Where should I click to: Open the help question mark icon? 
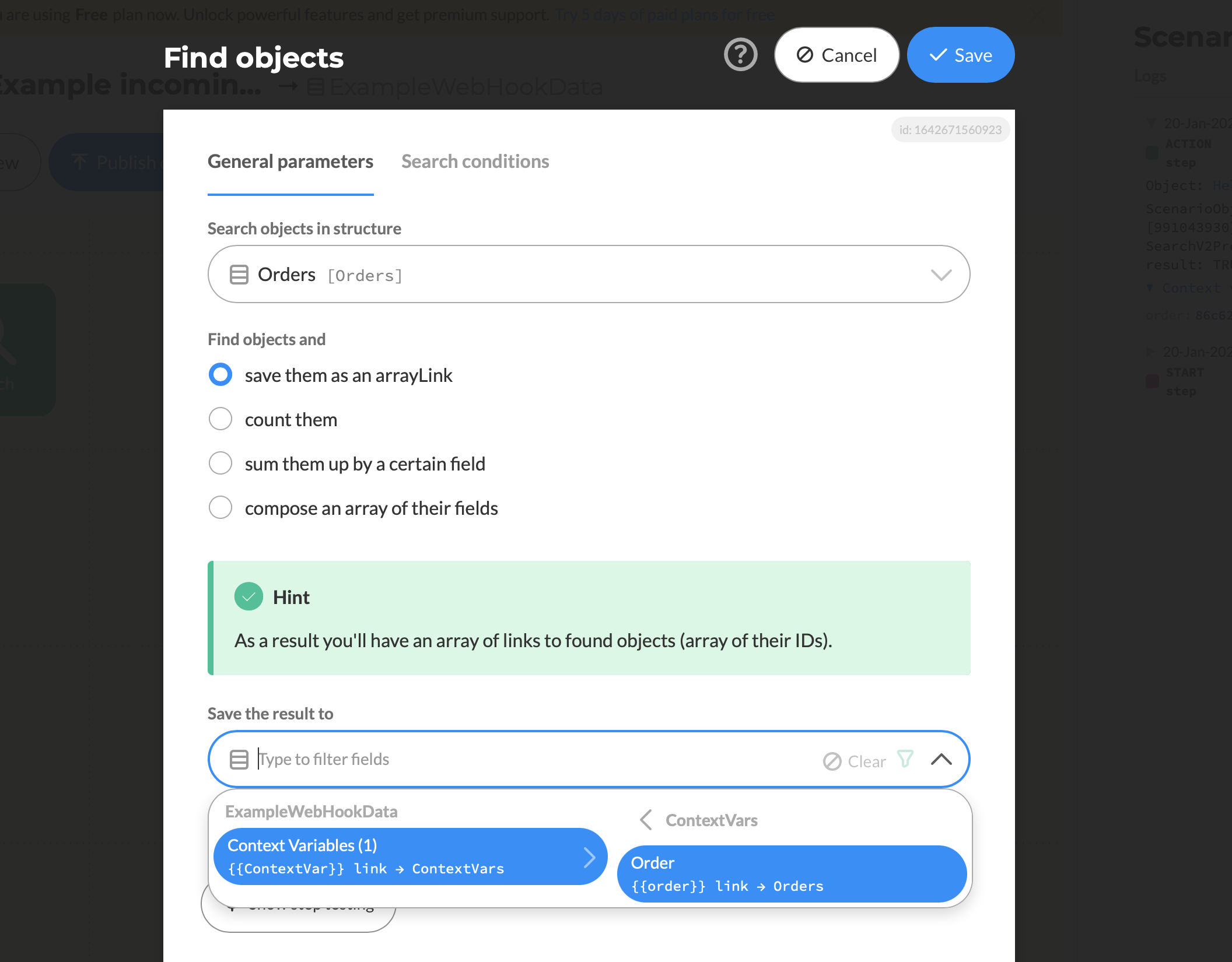(740, 55)
